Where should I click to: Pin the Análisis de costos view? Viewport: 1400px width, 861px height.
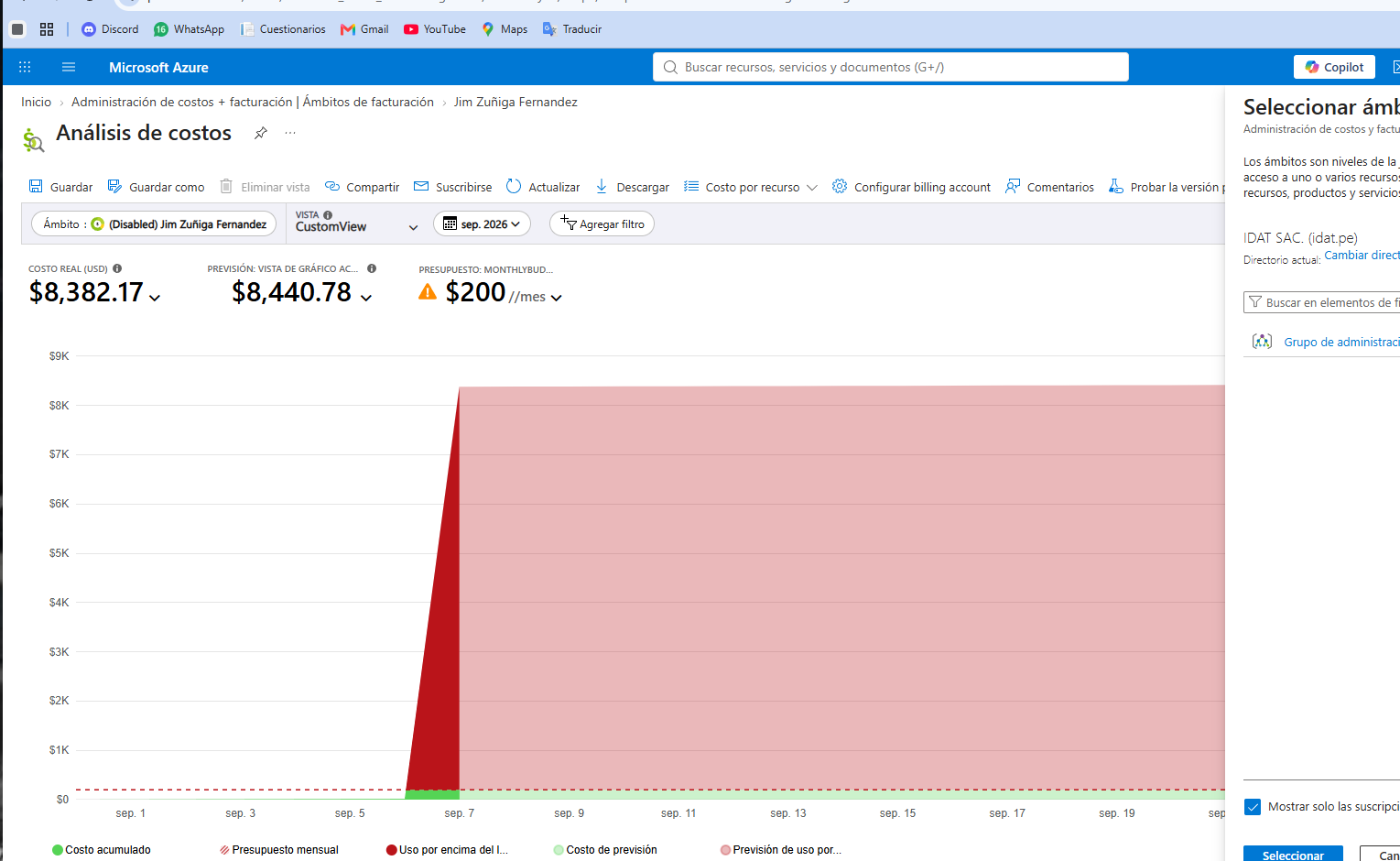click(261, 133)
